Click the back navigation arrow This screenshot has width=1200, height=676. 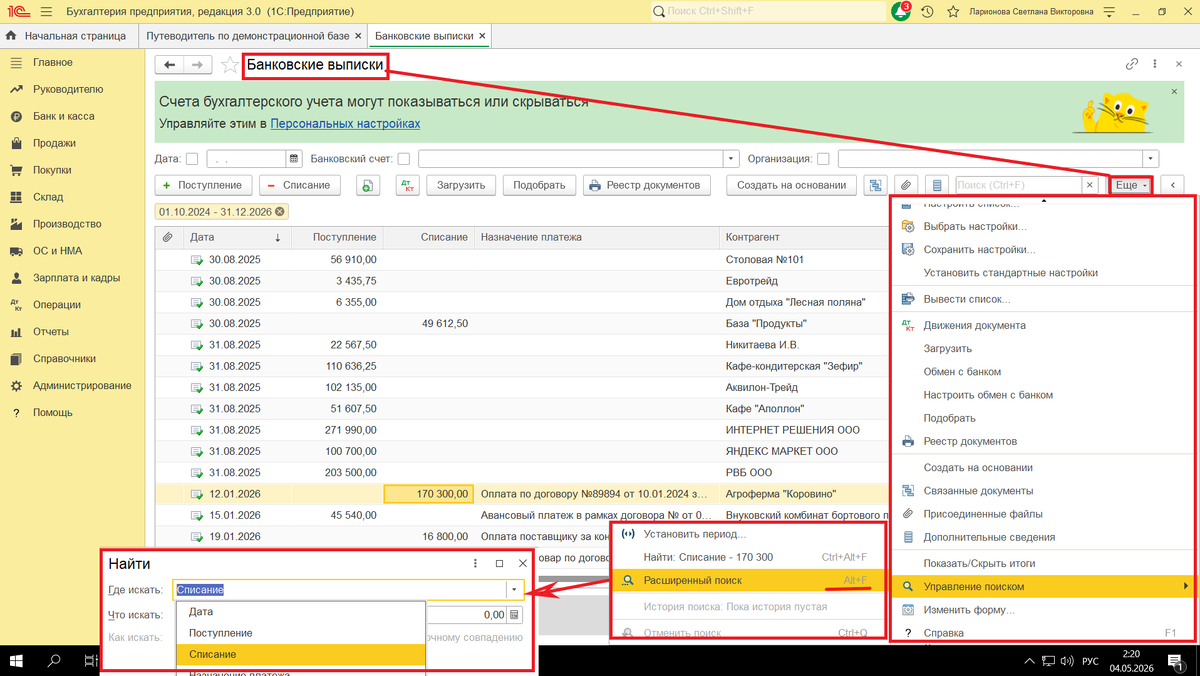[x=169, y=65]
